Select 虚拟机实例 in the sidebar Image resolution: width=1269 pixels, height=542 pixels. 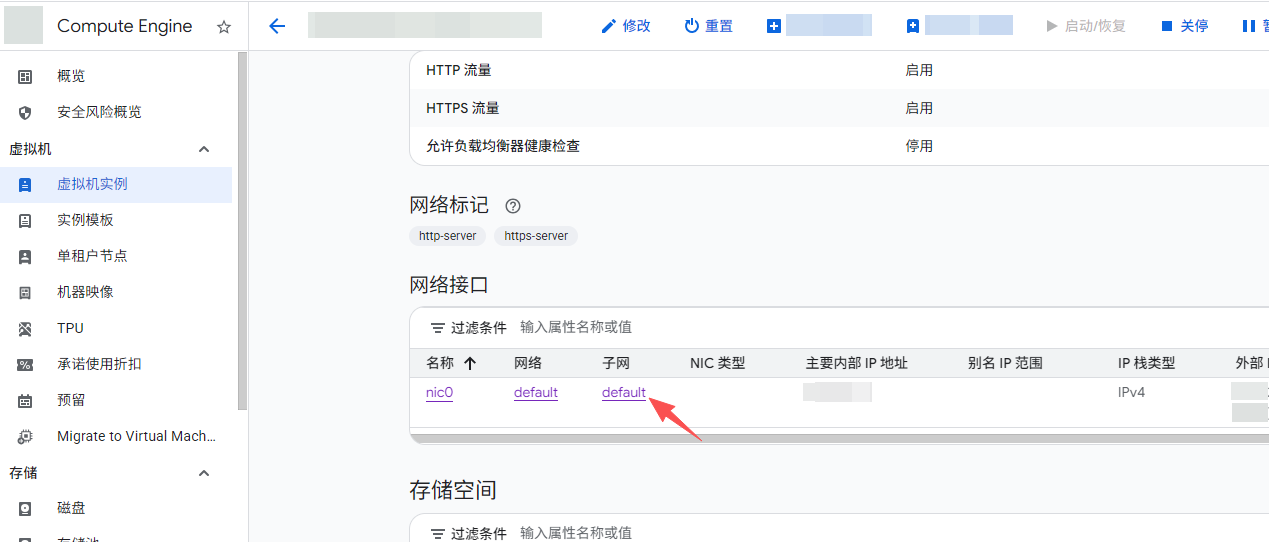click(116, 184)
